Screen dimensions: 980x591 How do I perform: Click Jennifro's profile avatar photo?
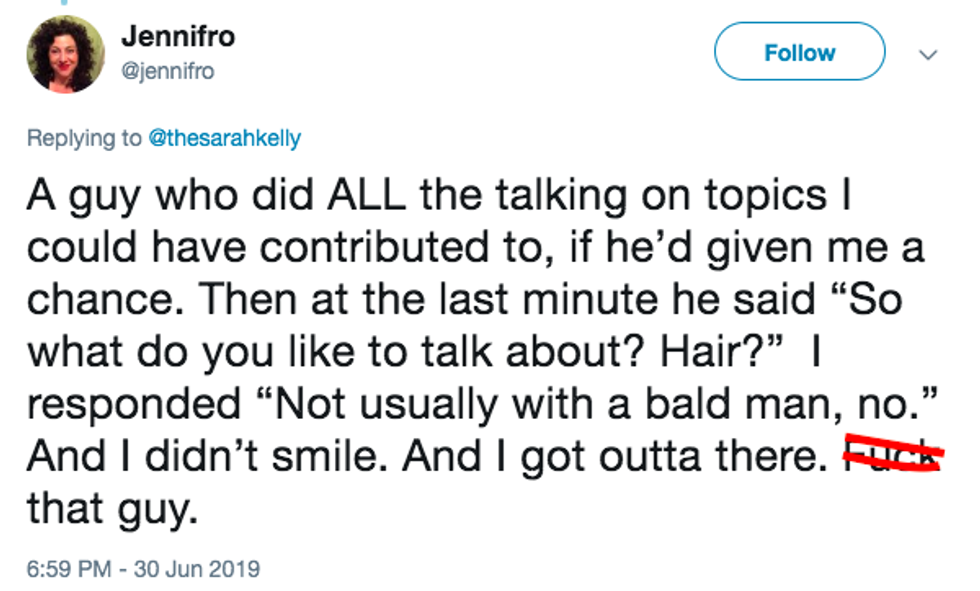tap(65, 53)
